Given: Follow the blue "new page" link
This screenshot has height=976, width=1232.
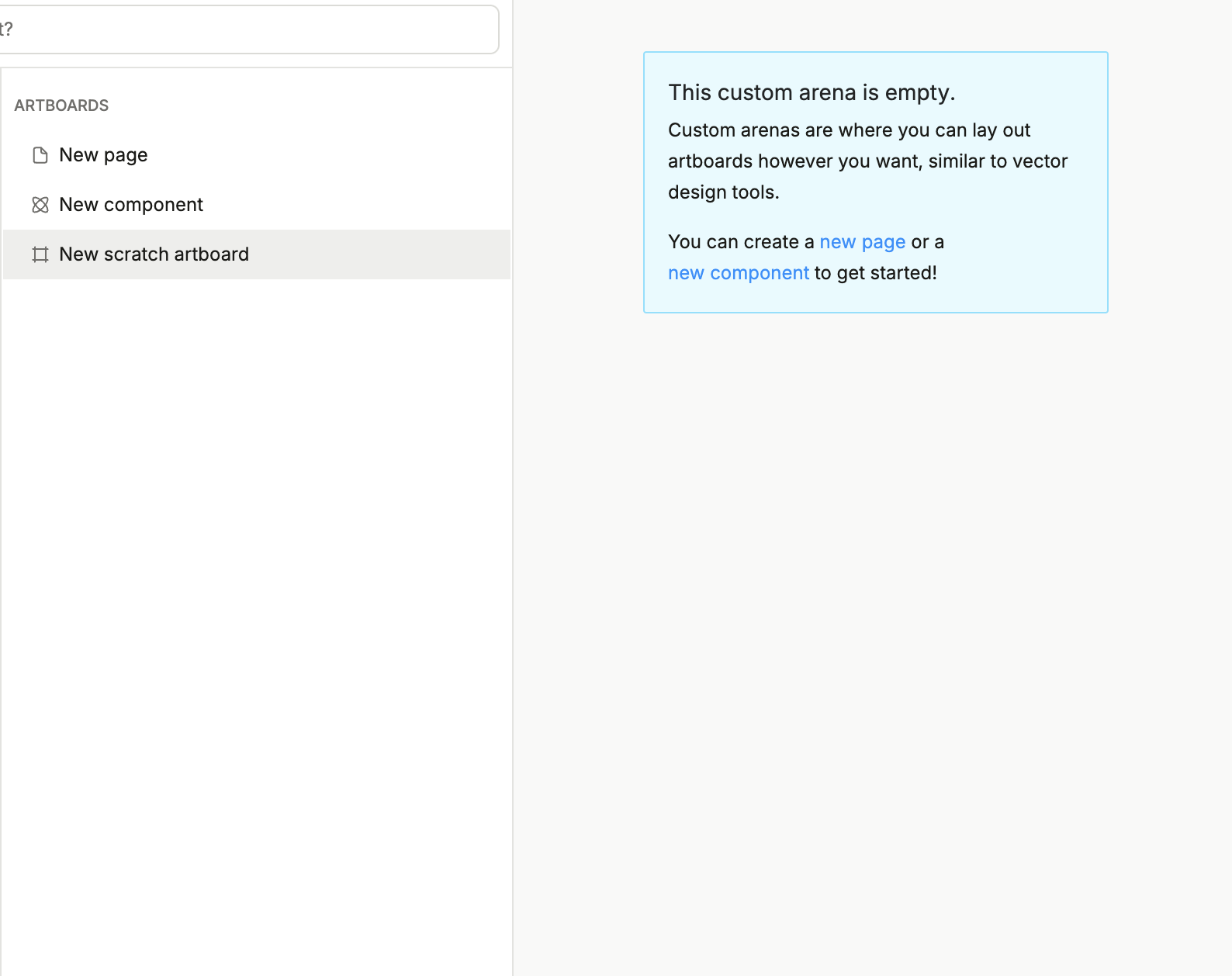Looking at the screenshot, I should [x=862, y=242].
